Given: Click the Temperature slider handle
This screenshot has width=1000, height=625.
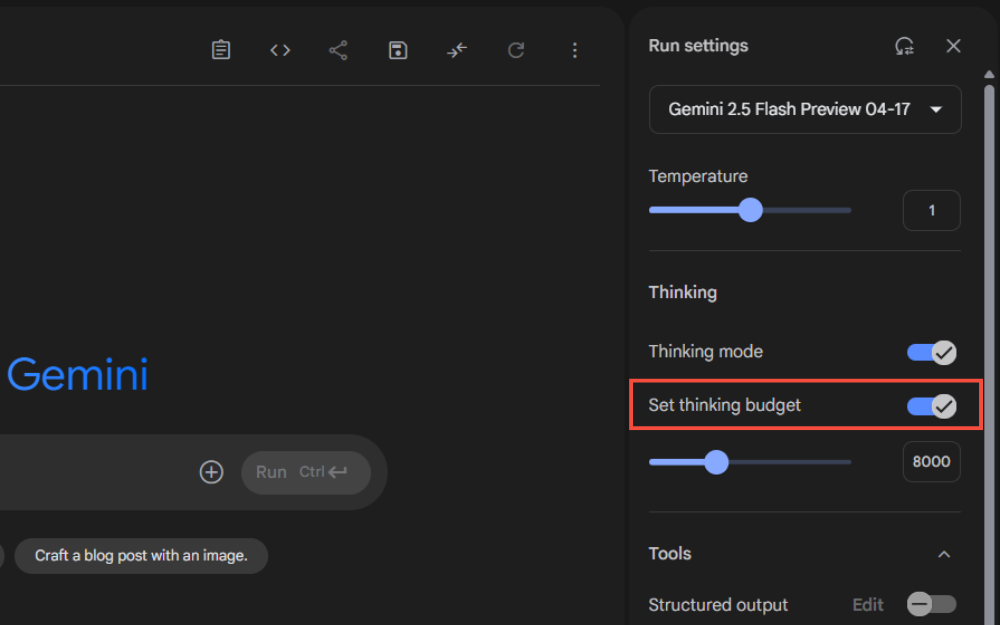Looking at the screenshot, I should pyautogui.click(x=751, y=210).
